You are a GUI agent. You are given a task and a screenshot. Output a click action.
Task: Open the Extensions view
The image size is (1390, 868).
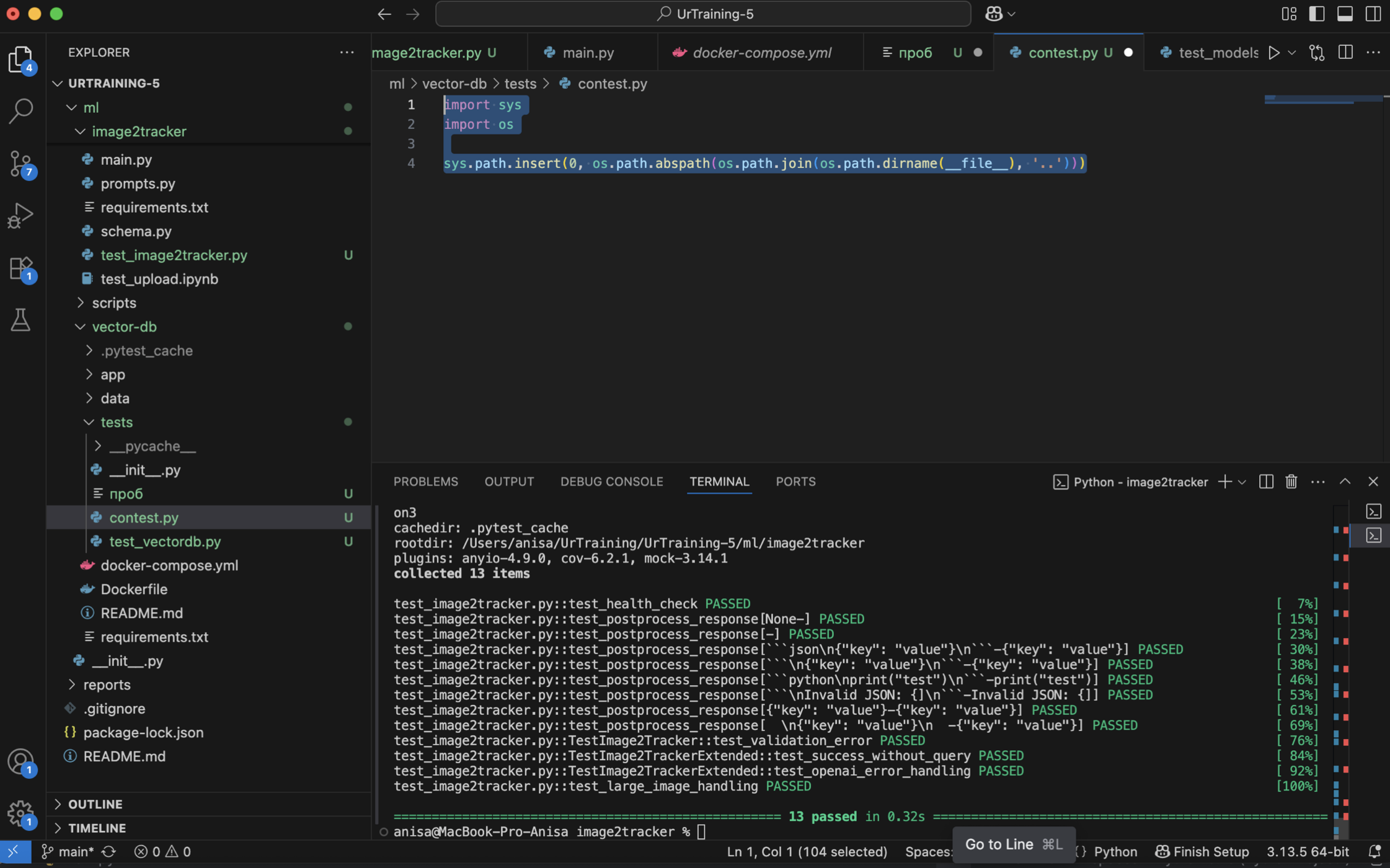20,268
